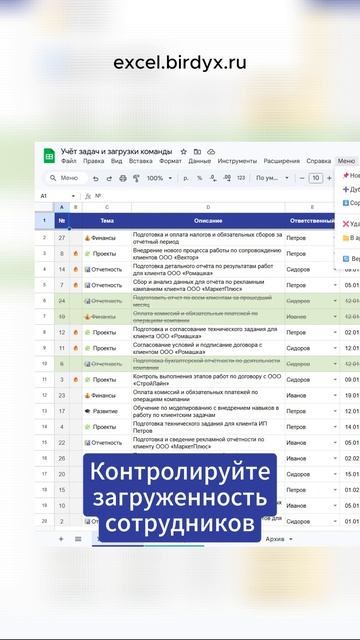360x640 pixels.
Task: Open the «Петров» dropdown in row 5
Action: (x=335, y=285)
